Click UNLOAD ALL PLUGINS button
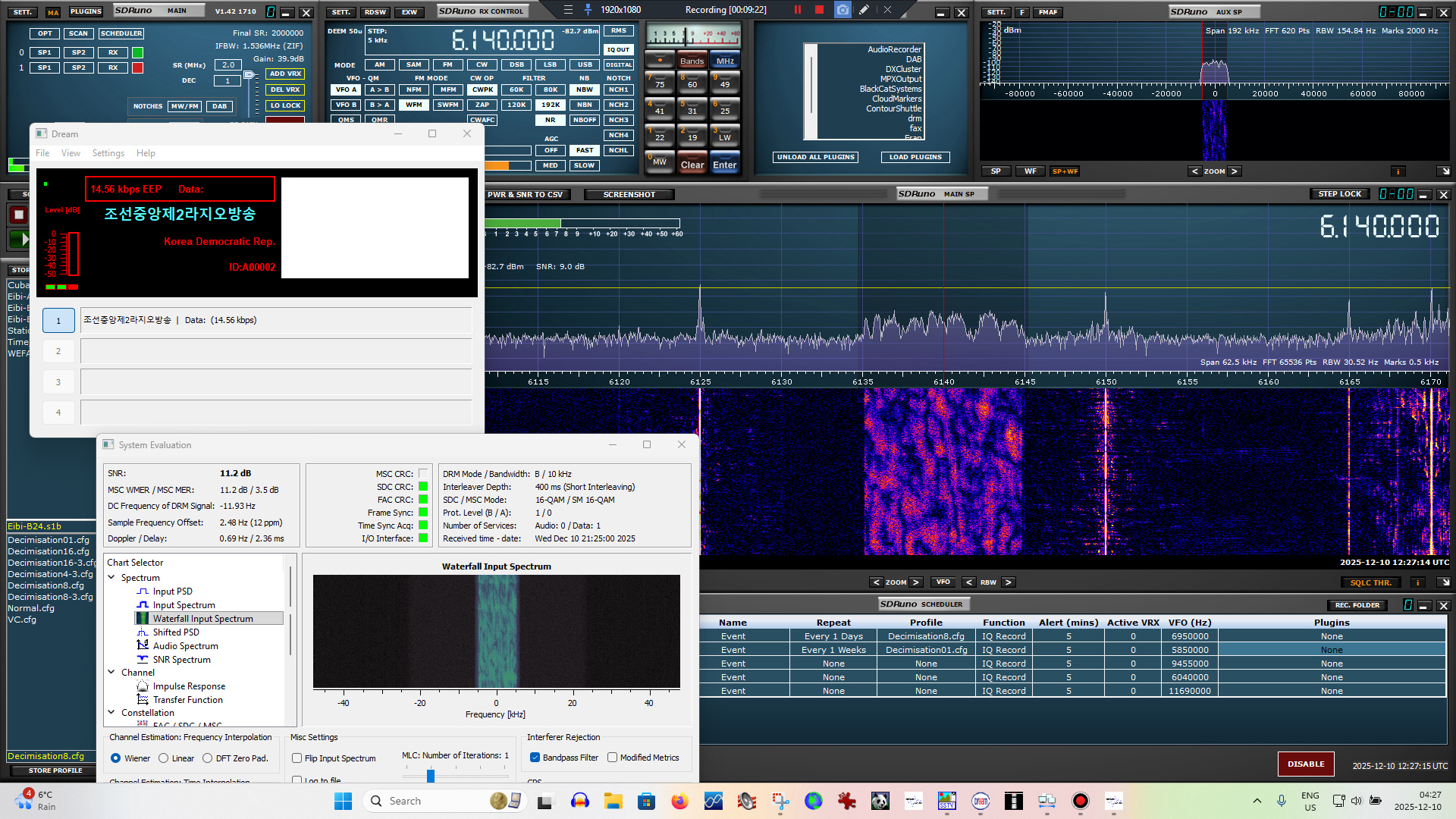 (x=815, y=157)
